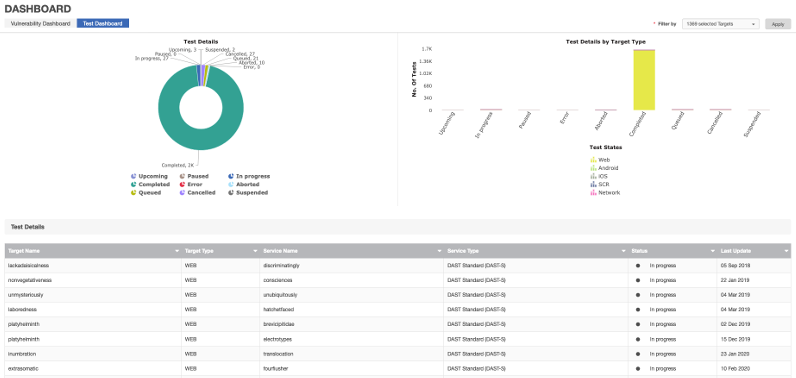Click the '02 Dec 2019' last update cell

[754, 324]
